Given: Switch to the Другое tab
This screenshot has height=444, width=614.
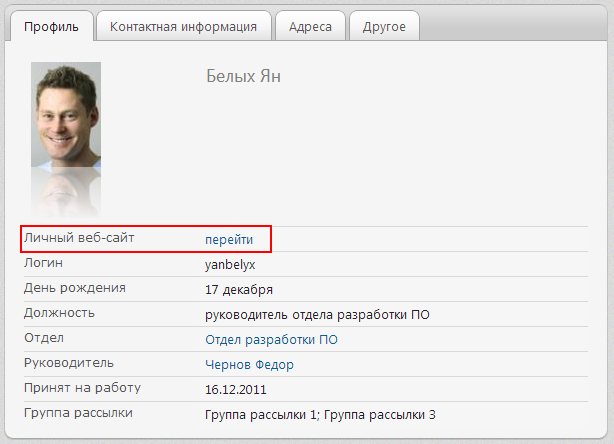Looking at the screenshot, I should pos(384,26).
